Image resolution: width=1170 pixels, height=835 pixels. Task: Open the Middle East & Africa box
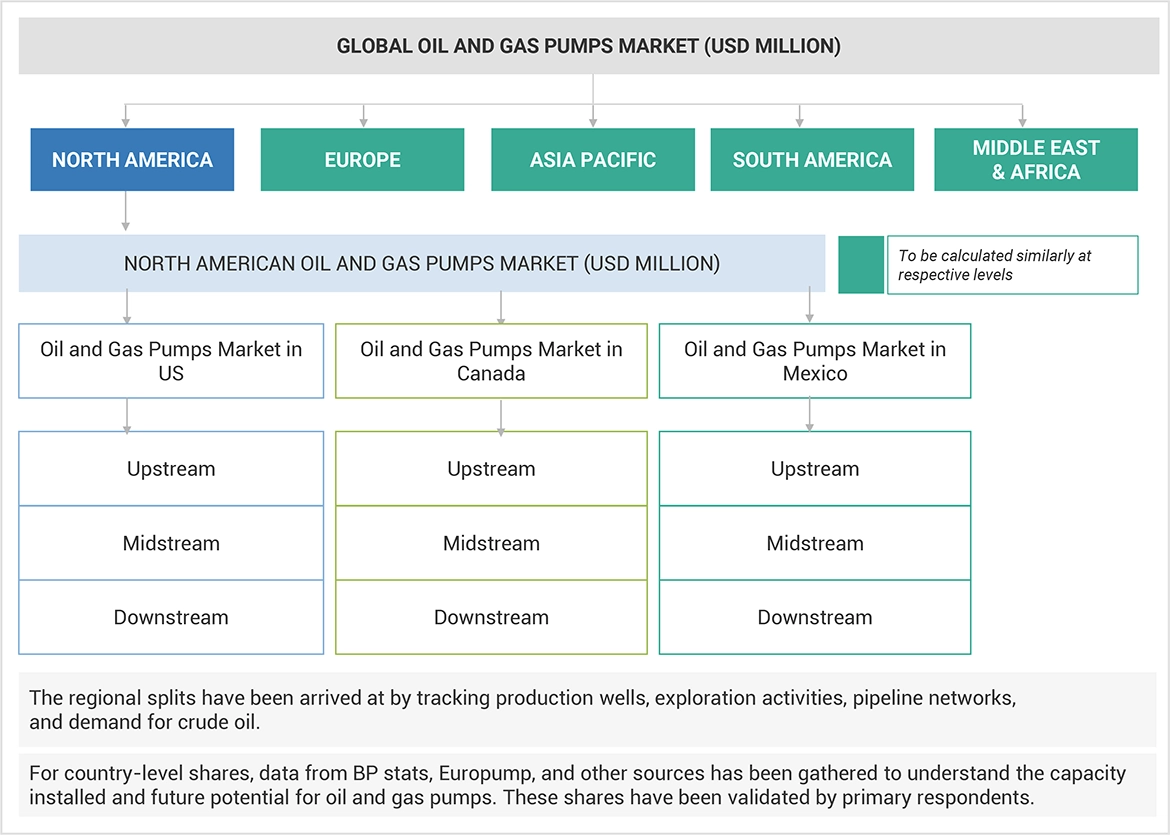(x=1035, y=160)
